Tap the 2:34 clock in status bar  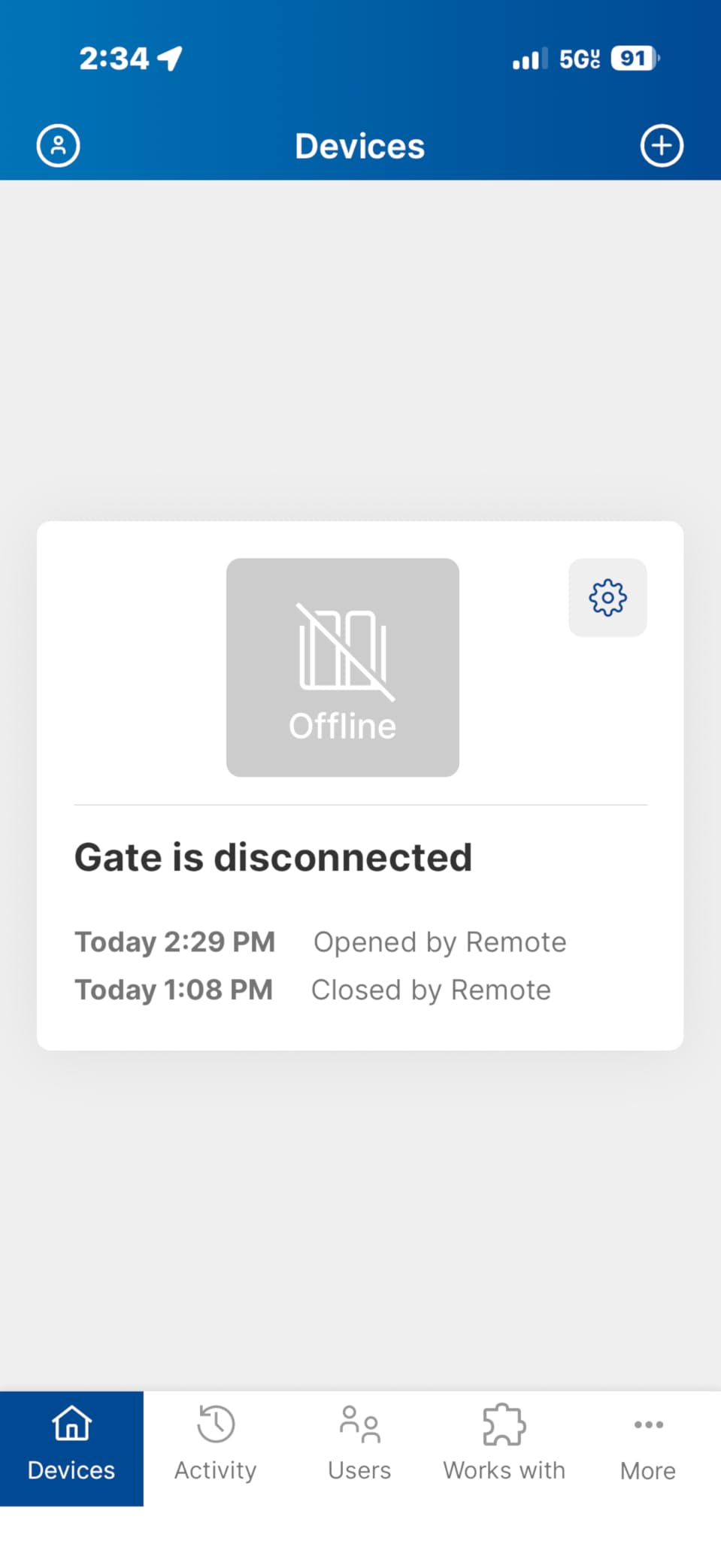point(114,59)
